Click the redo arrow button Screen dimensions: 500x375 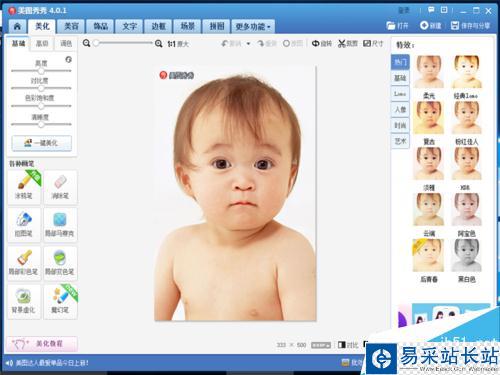tap(267, 44)
